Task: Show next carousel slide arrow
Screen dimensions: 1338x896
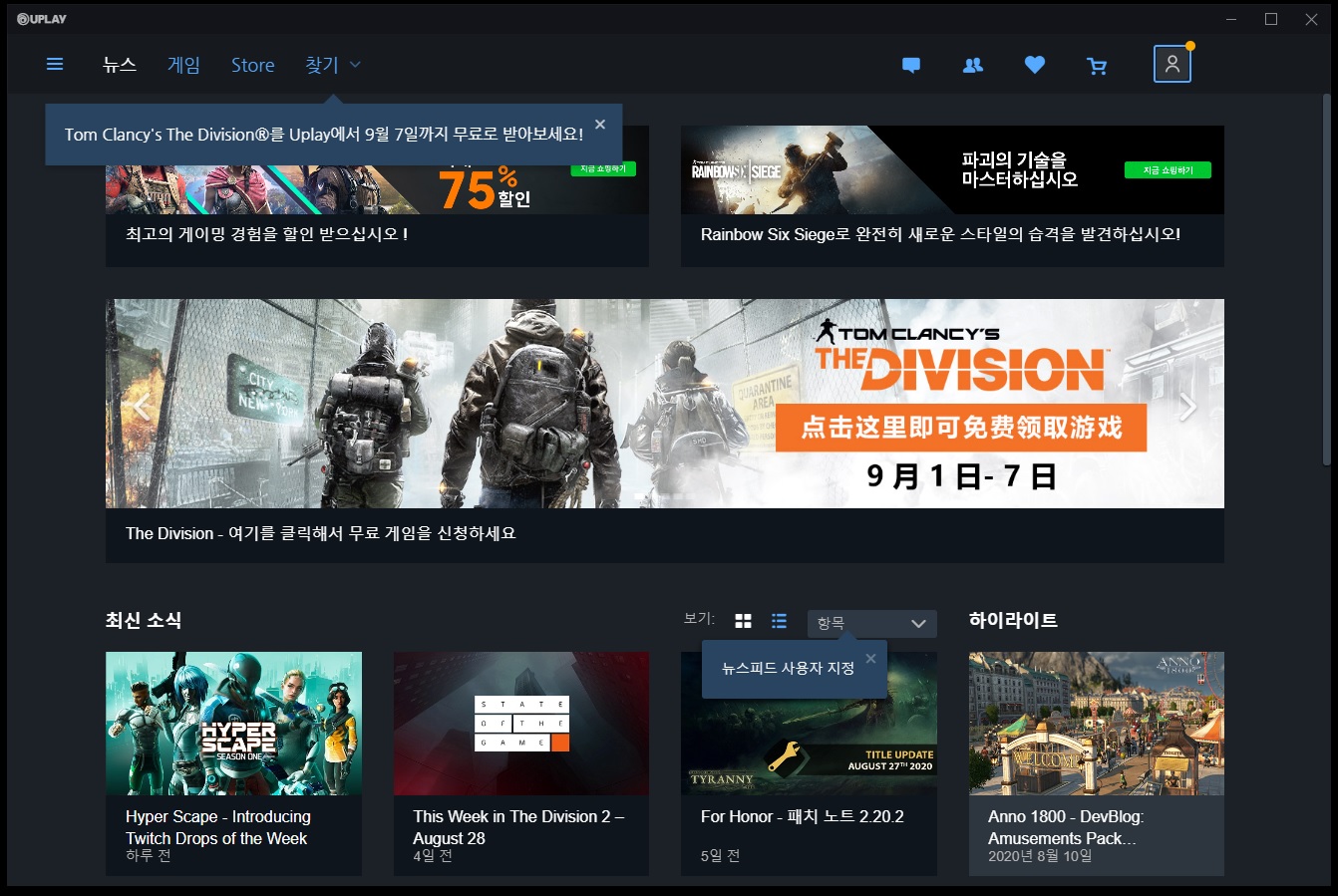Action: click(x=1187, y=405)
